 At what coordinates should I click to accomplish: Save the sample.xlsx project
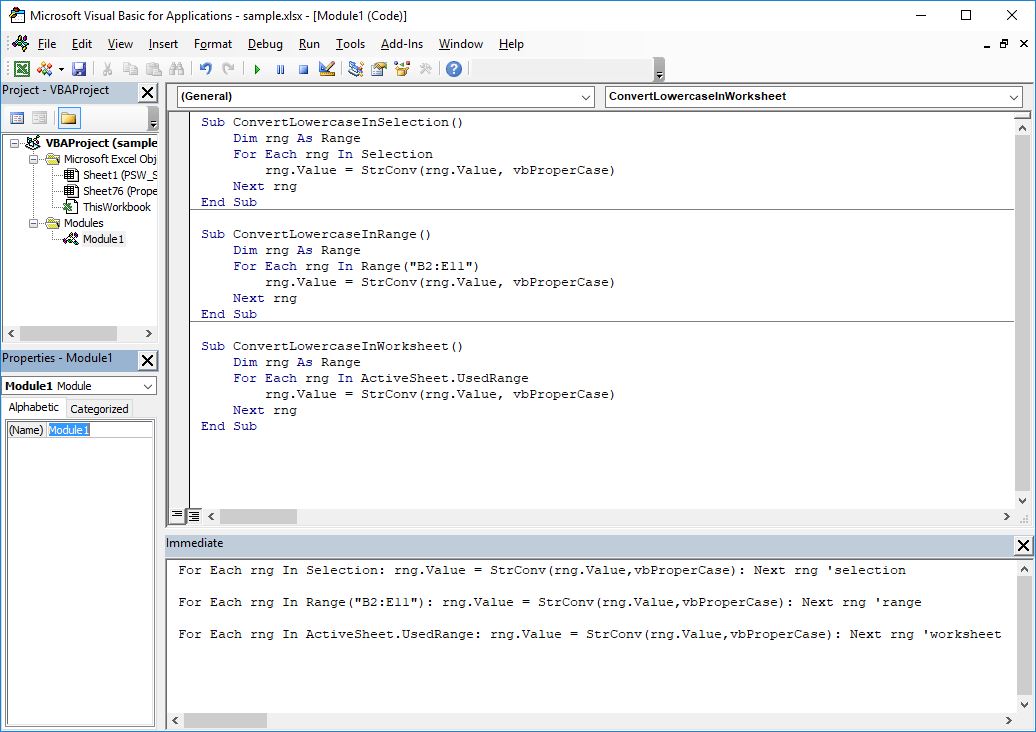[78, 68]
